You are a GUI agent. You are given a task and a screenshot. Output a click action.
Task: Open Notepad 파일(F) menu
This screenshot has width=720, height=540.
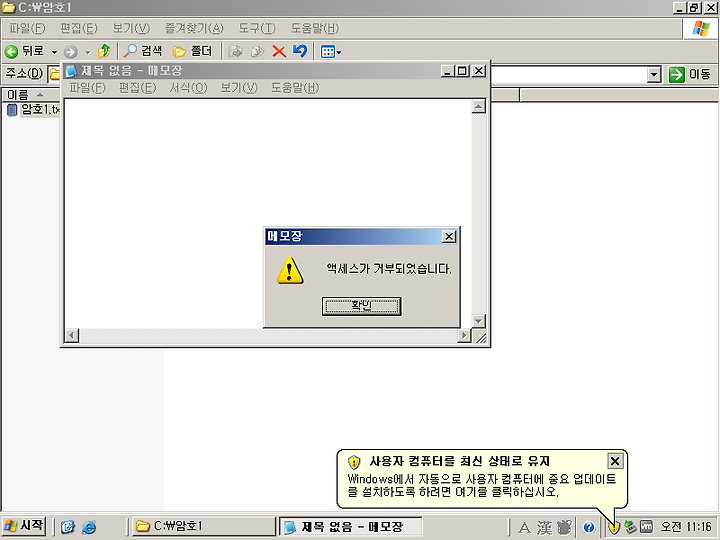87,88
